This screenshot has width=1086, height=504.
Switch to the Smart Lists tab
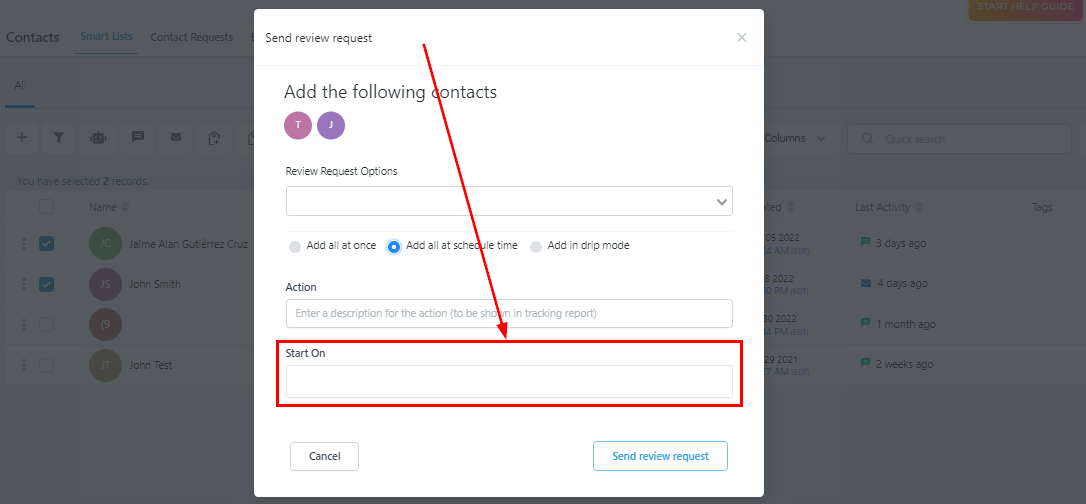(107, 37)
